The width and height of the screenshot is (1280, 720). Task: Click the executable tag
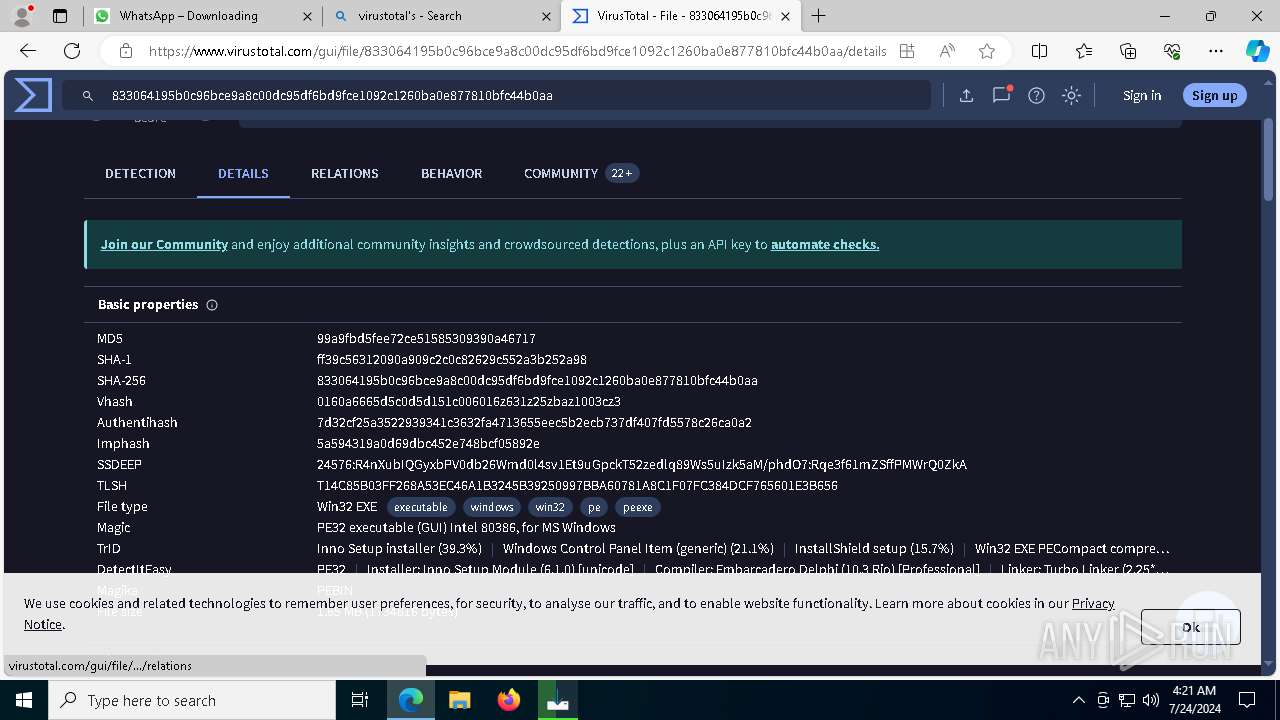coord(421,507)
